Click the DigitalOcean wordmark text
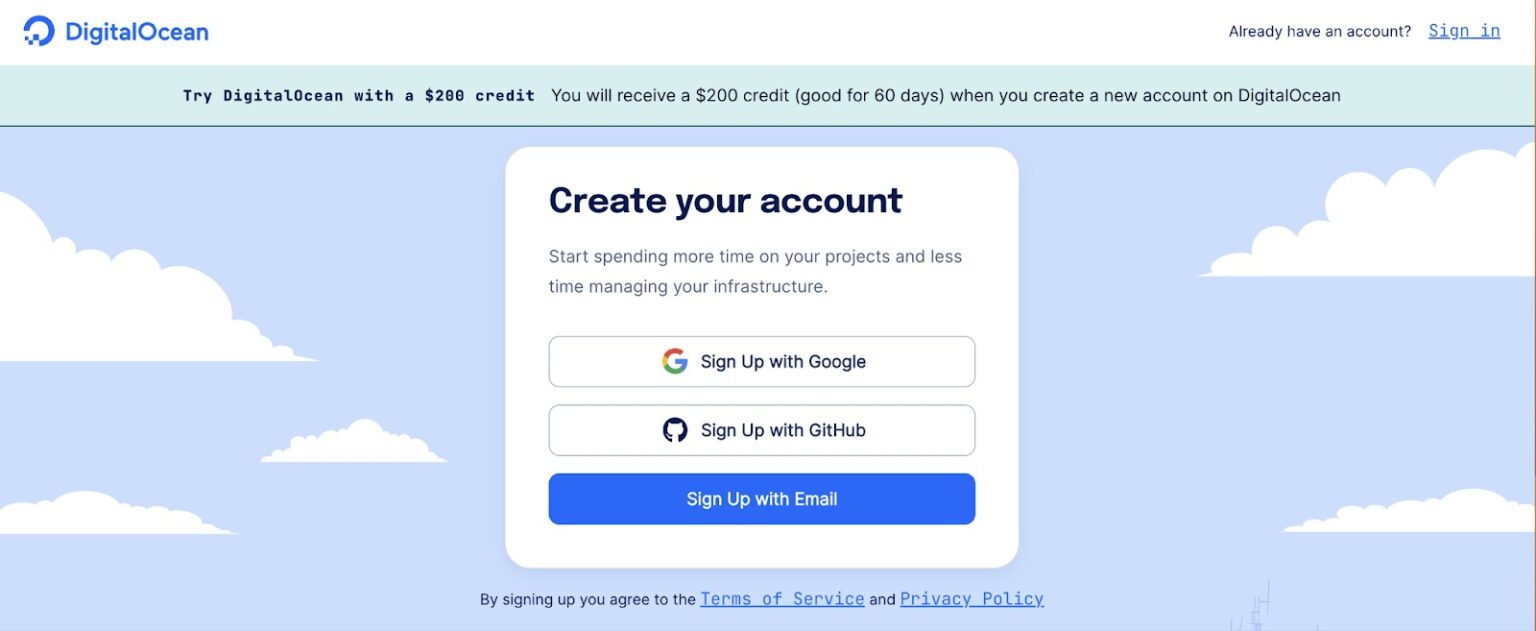 point(138,31)
